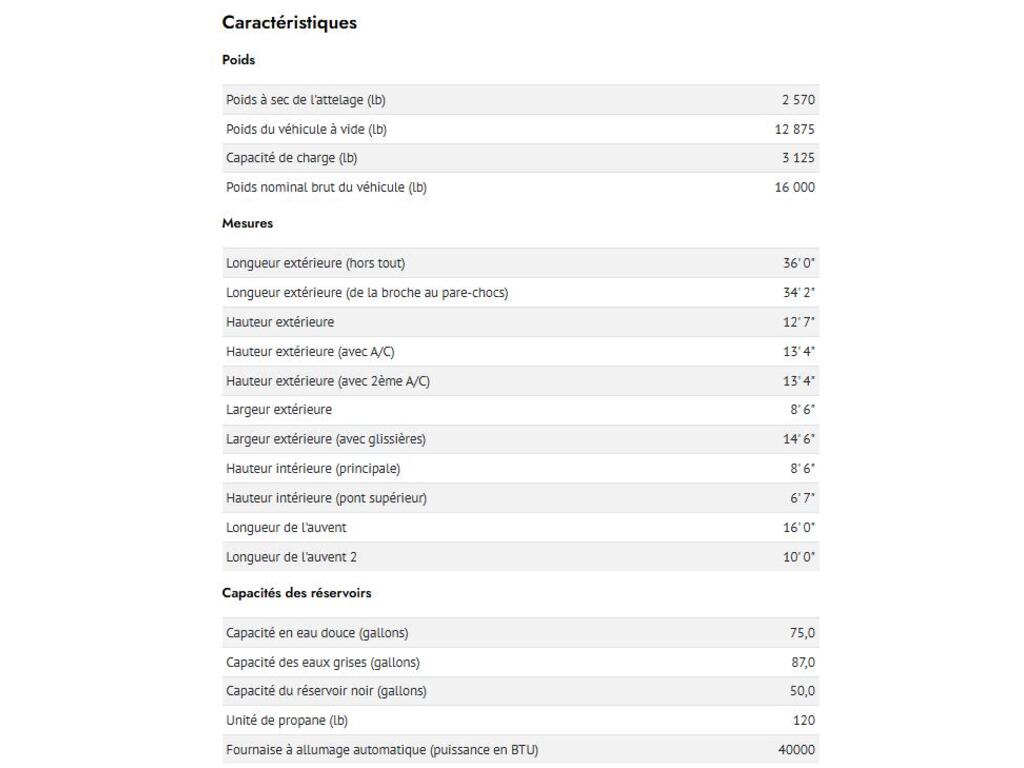Click the Mesures section title

(247, 223)
